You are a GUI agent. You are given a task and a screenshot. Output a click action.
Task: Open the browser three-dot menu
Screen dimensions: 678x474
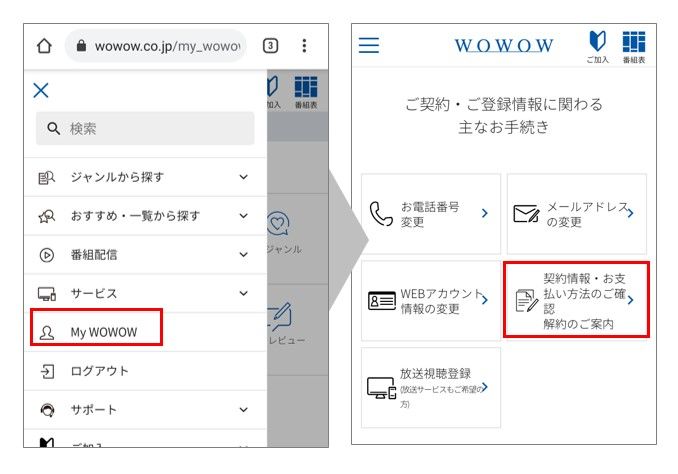click(304, 45)
